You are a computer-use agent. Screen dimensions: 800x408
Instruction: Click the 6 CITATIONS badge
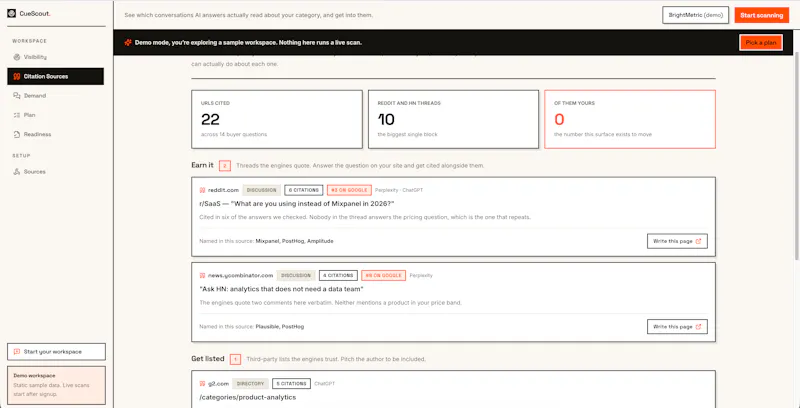click(x=304, y=190)
